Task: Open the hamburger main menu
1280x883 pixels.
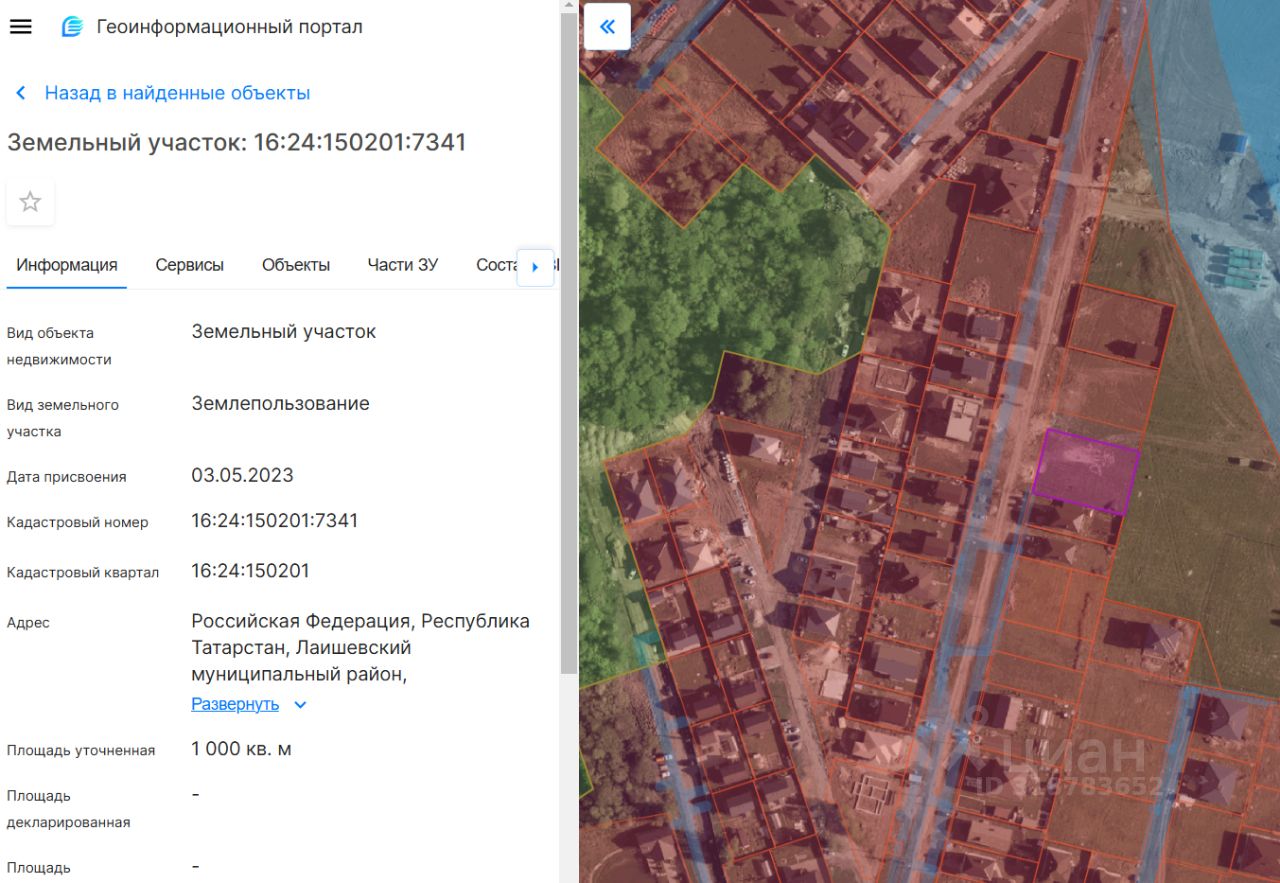Action: (x=20, y=27)
